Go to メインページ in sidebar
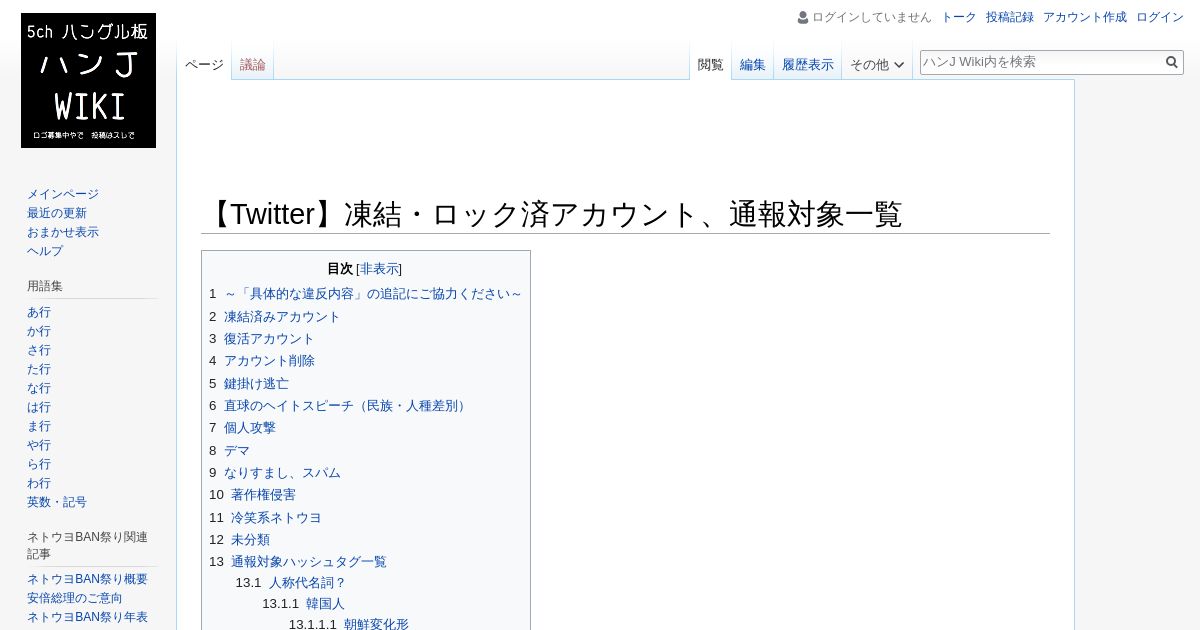Image resolution: width=1200 pixels, height=630 pixels. click(x=63, y=194)
